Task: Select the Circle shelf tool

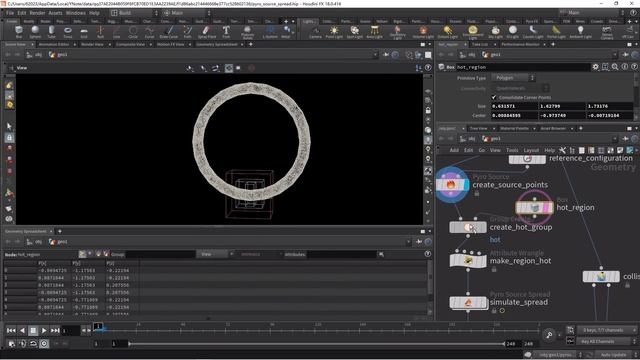Action: [133, 31]
